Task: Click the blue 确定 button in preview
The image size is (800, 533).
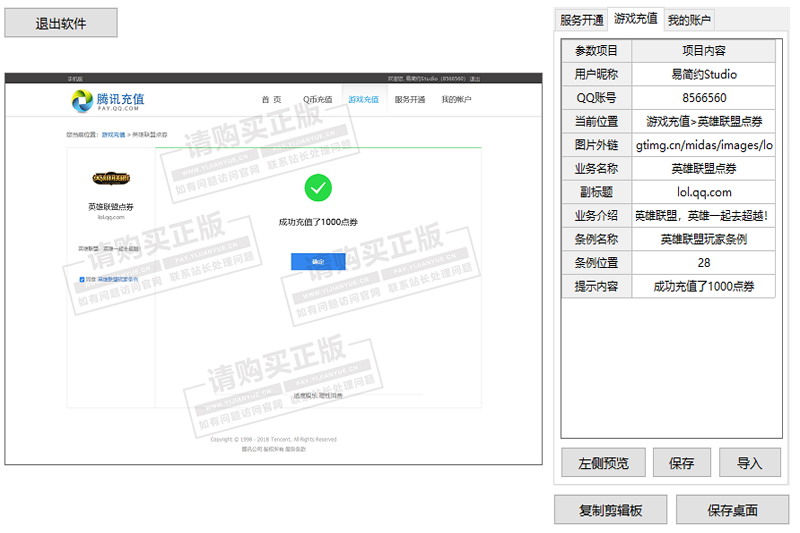Action: (x=318, y=261)
